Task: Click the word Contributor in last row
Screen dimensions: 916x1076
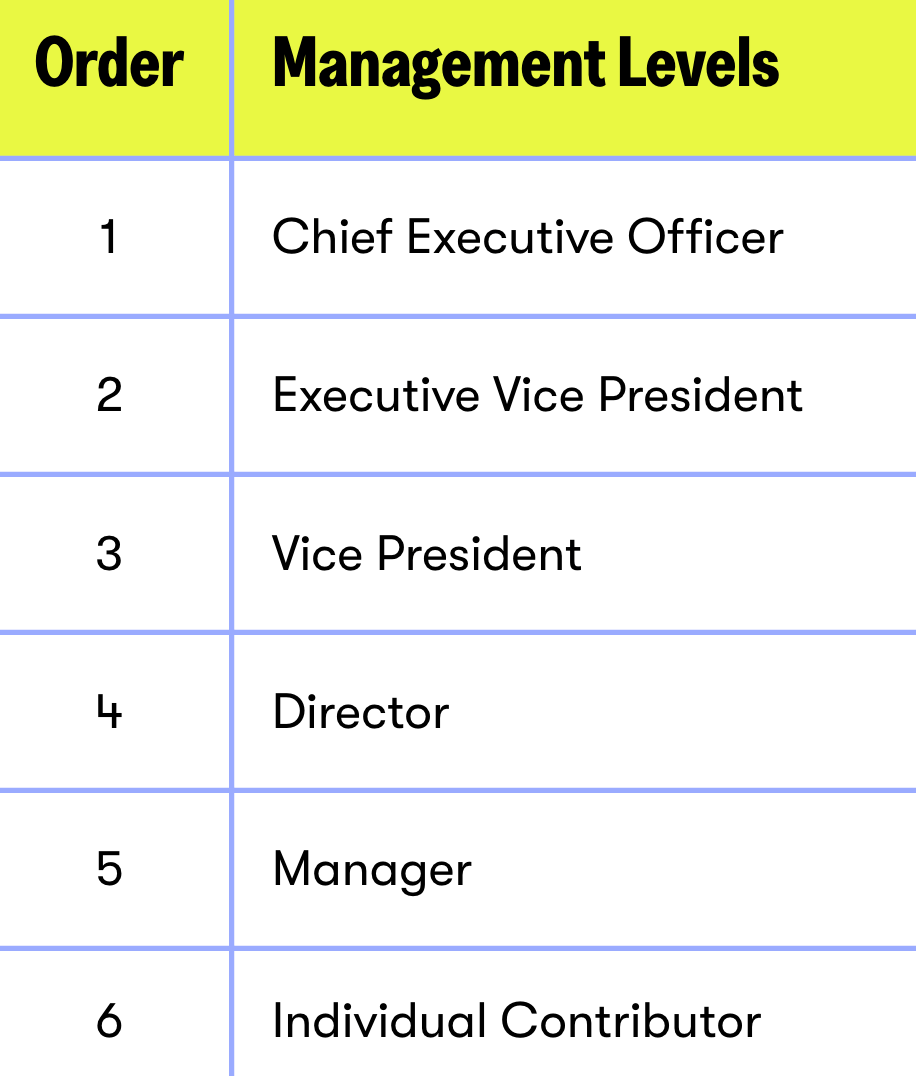Action: [x=631, y=1021]
